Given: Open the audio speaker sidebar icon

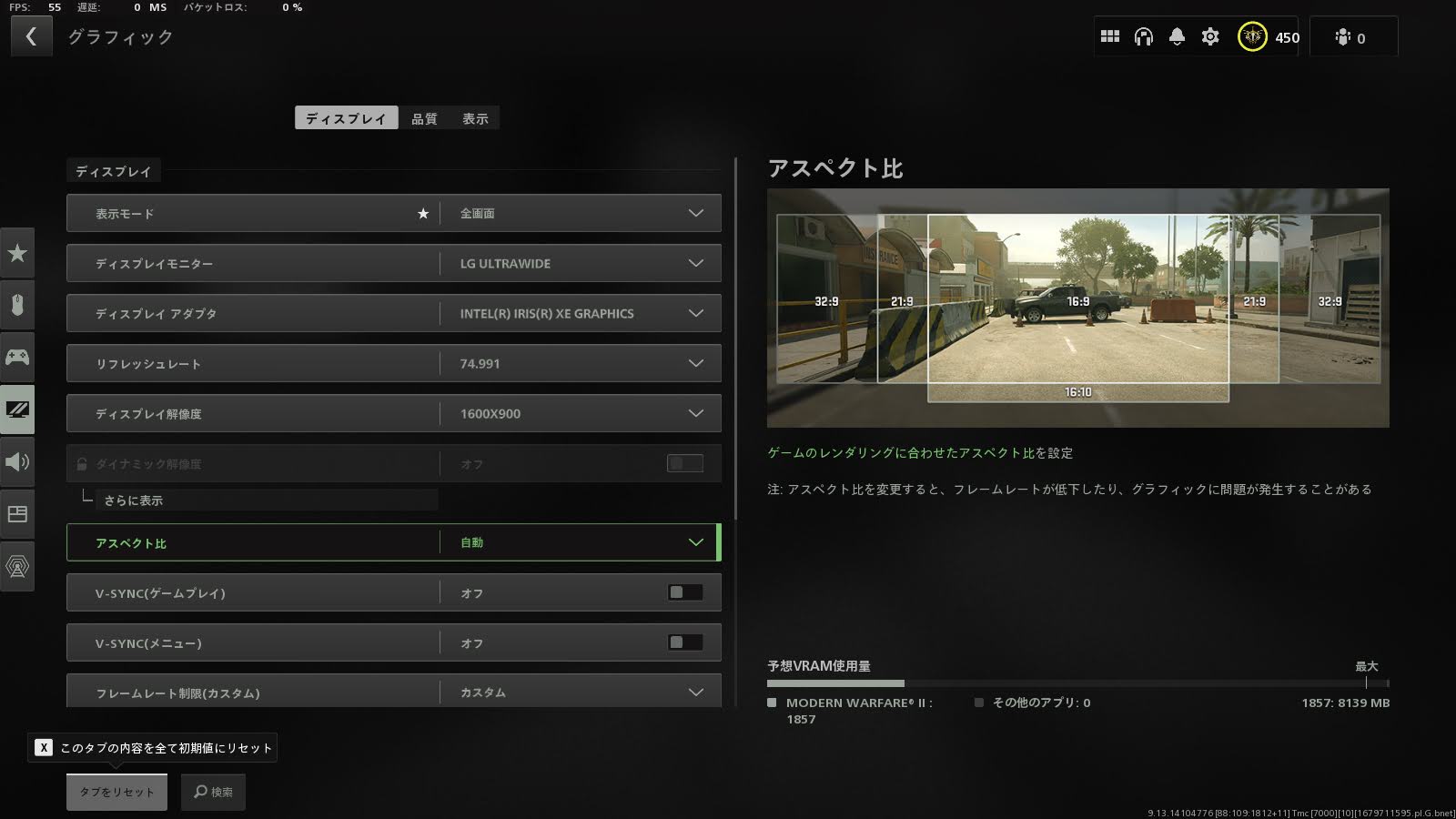Looking at the screenshot, I should [17, 461].
